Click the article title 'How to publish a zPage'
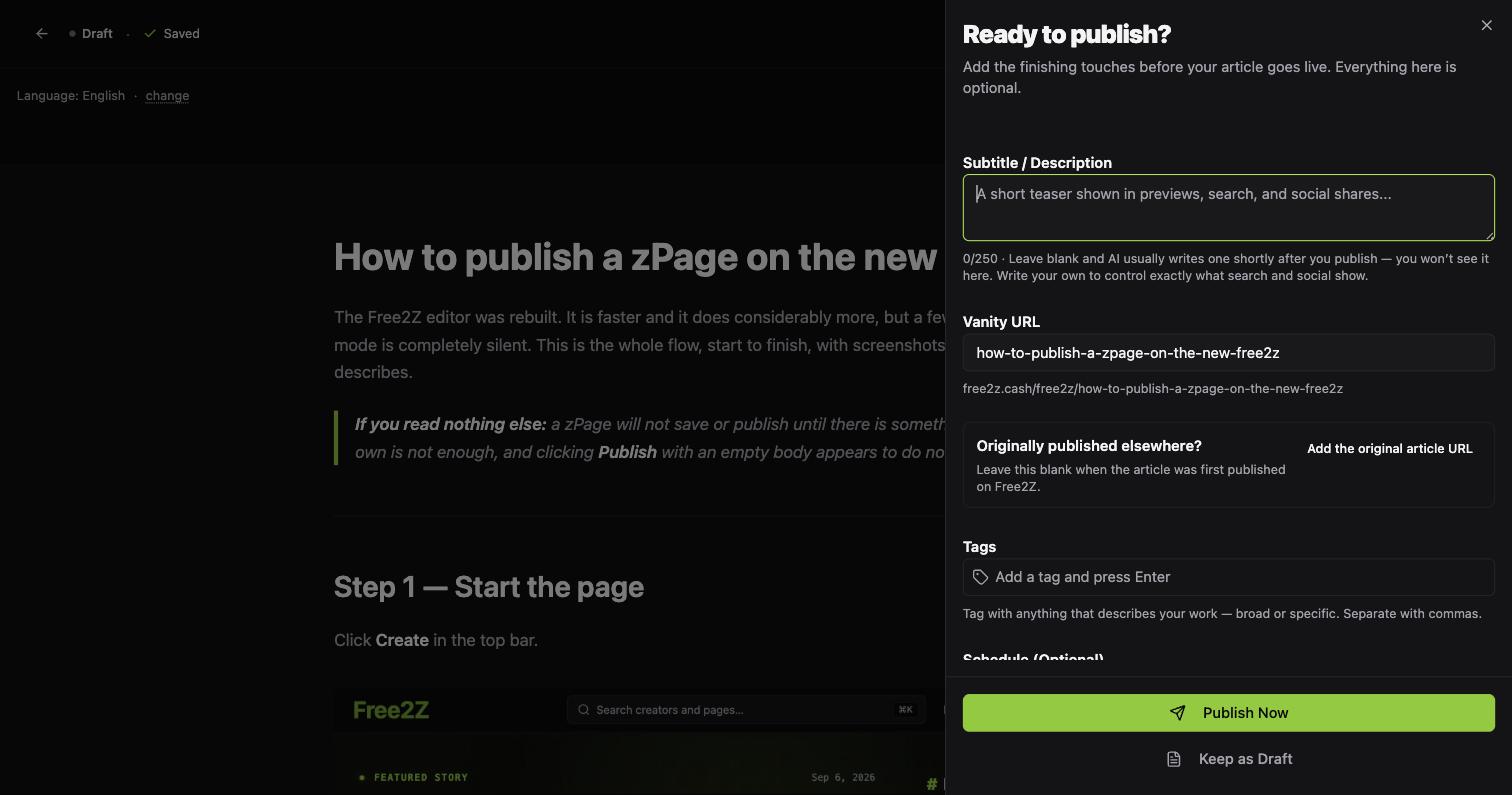This screenshot has width=1512, height=795. [635, 257]
